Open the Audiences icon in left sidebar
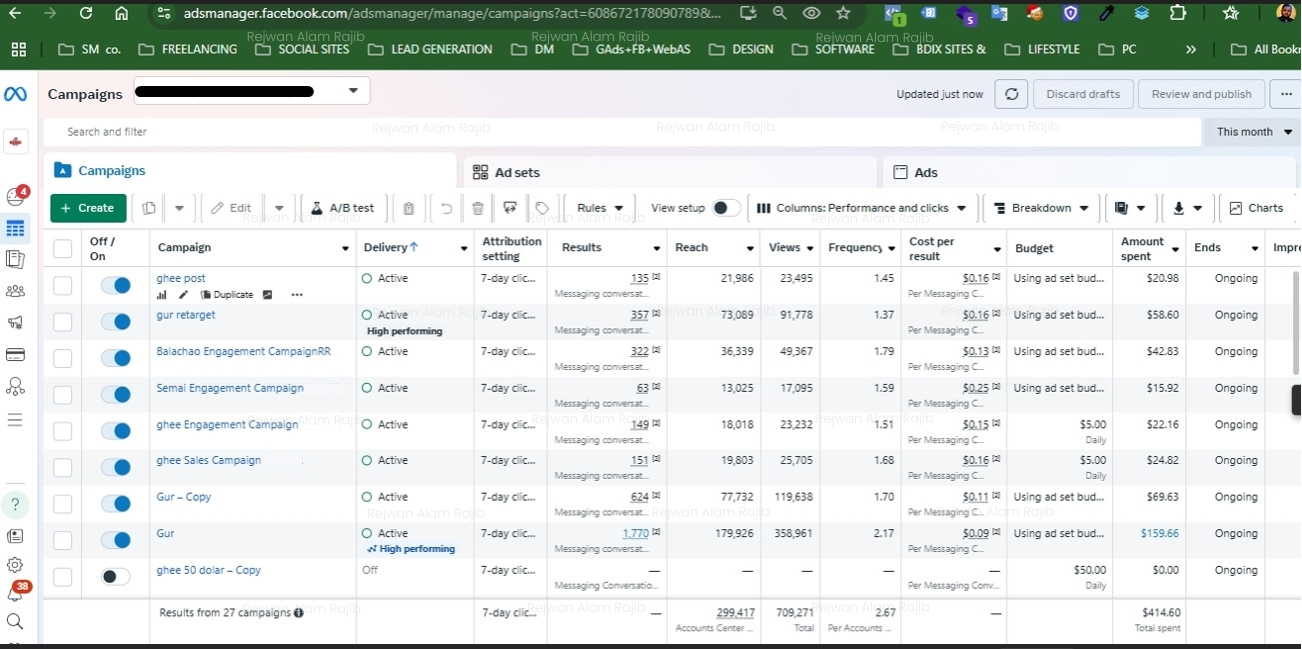This screenshot has width=1302, height=649. tap(15, 291)
